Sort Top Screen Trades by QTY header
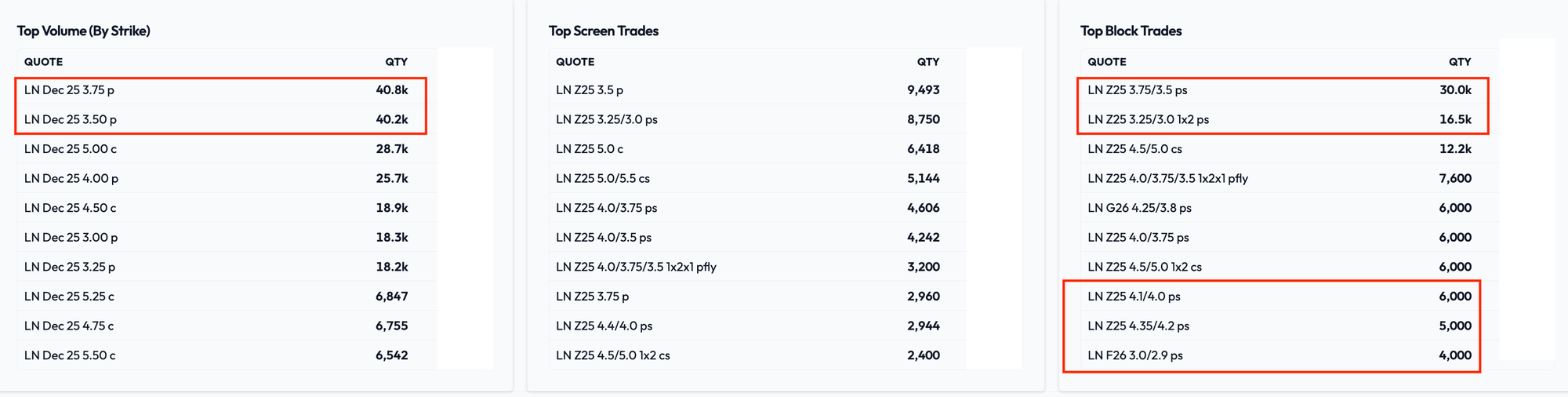Viewport: 1568px width, 397px height. (x=927, y=62)
